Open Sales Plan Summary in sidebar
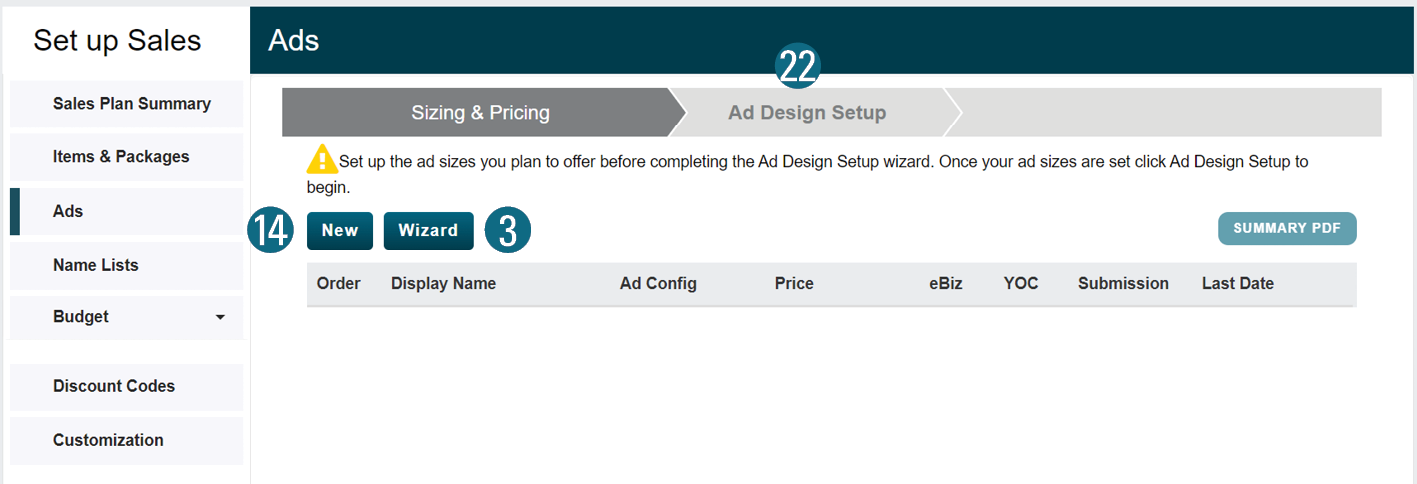 point(131,104)
